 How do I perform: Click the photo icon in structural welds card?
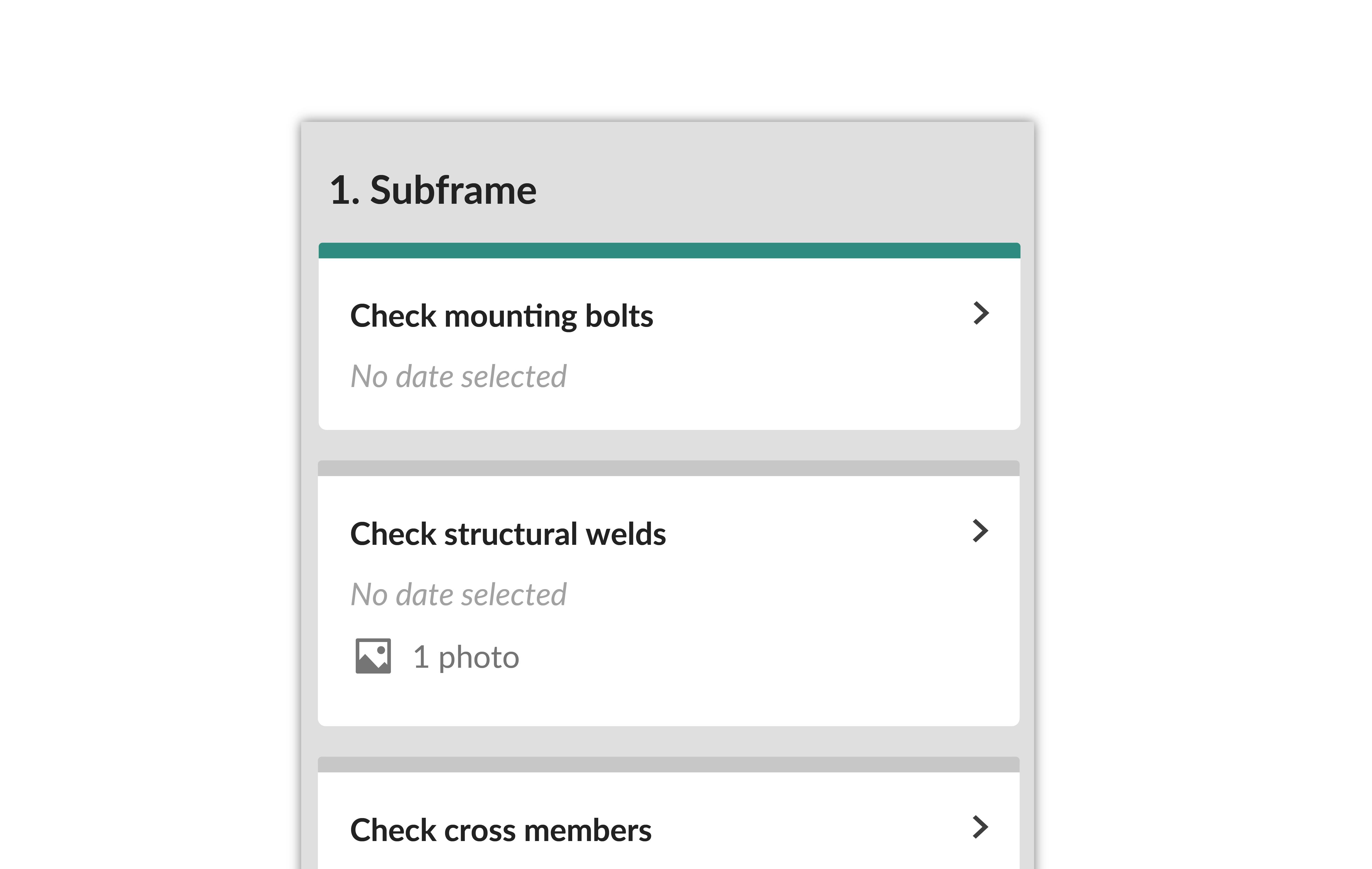373,656
